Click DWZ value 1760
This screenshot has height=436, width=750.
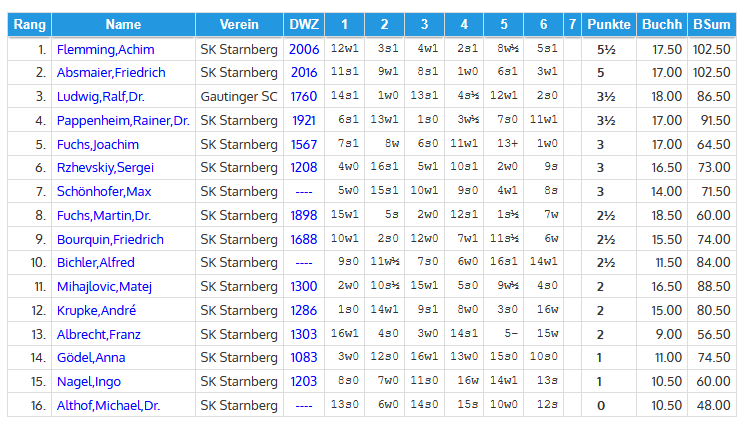point(303,97)
